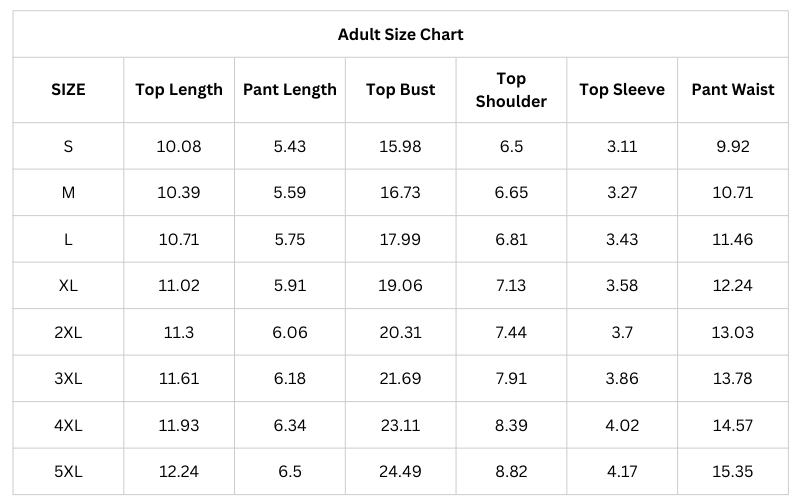Viewport: 800px width, 500px height.
Task: Click Pant Waist value 13.78 for 3XL
Action: pos(732,378)
